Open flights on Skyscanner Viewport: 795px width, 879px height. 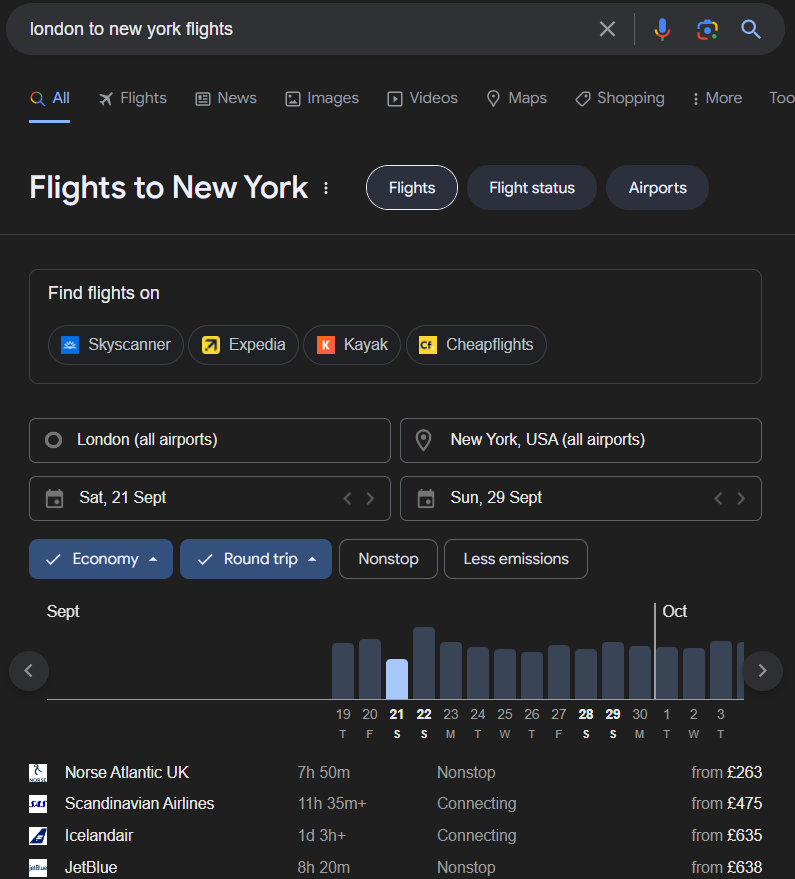[115, 344]
